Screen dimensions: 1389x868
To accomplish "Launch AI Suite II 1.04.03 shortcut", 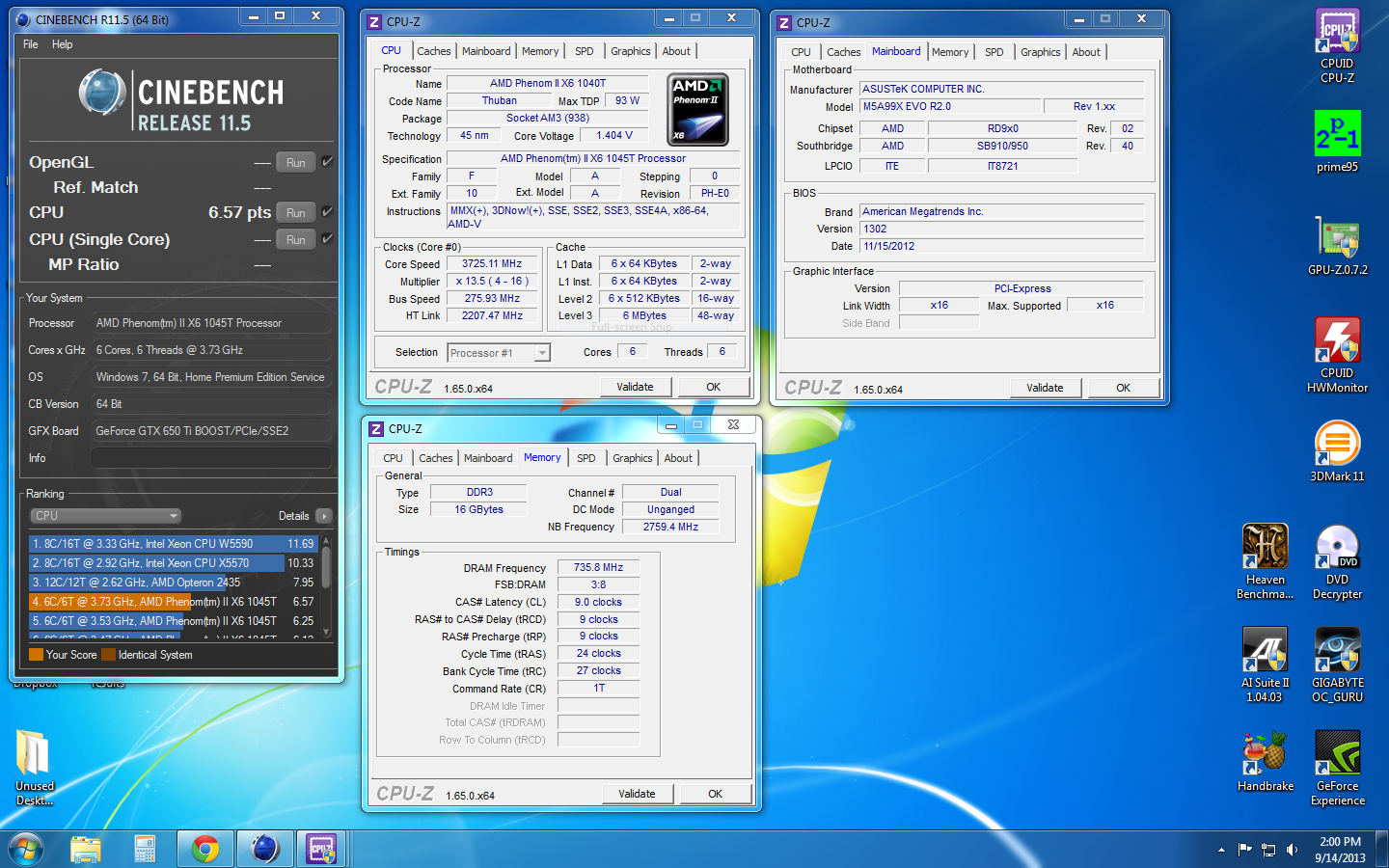I will coord(1265,665).
